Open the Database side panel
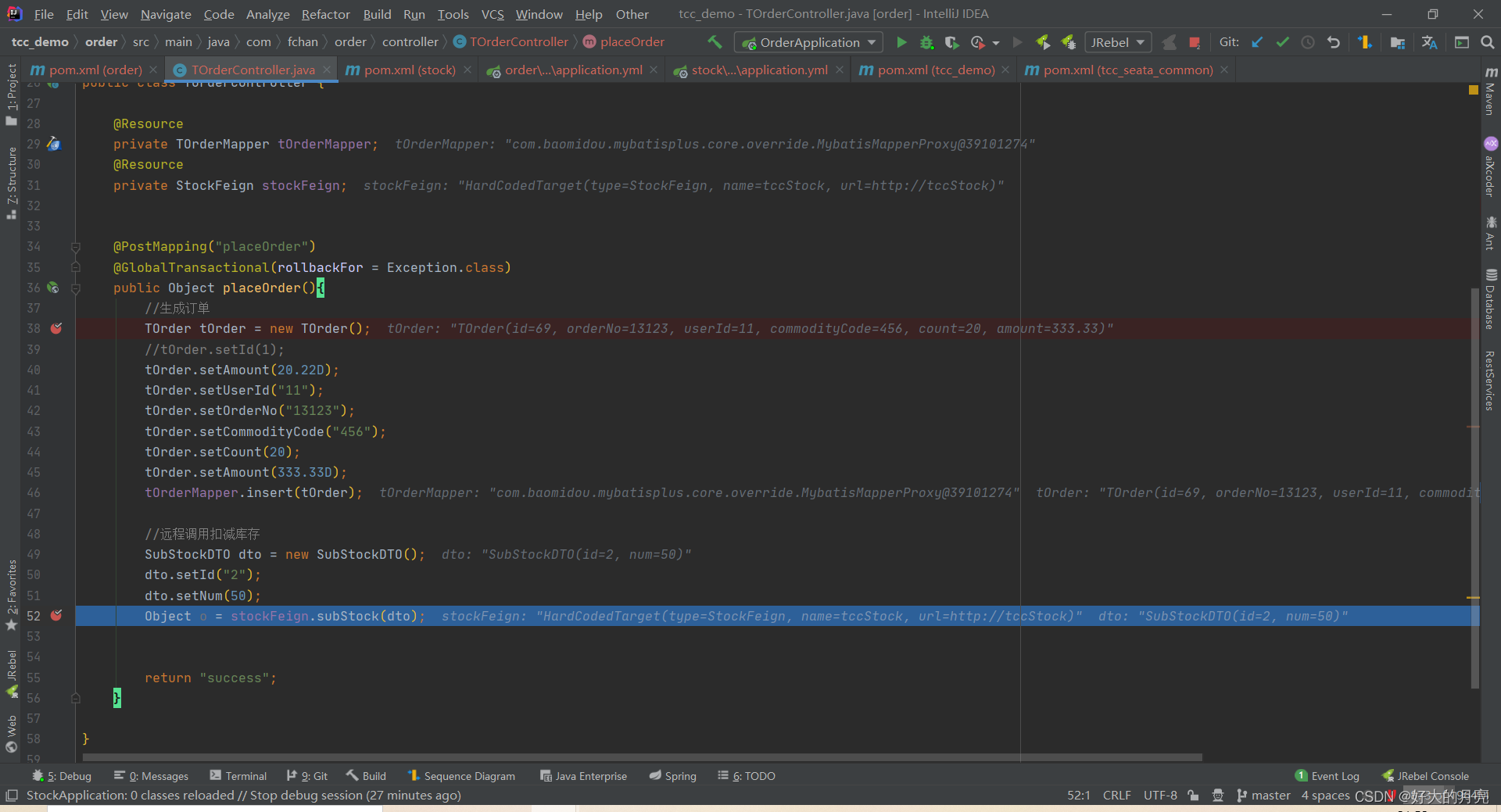This screenshot has height=812, width=1501. [x=1490, y=299]
